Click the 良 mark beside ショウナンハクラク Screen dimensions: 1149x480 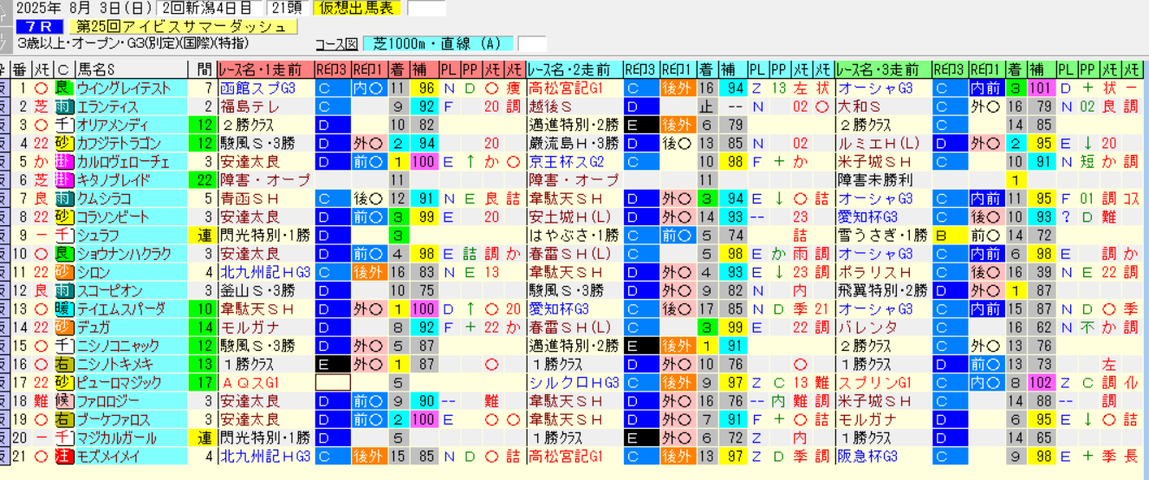(64, 254)
